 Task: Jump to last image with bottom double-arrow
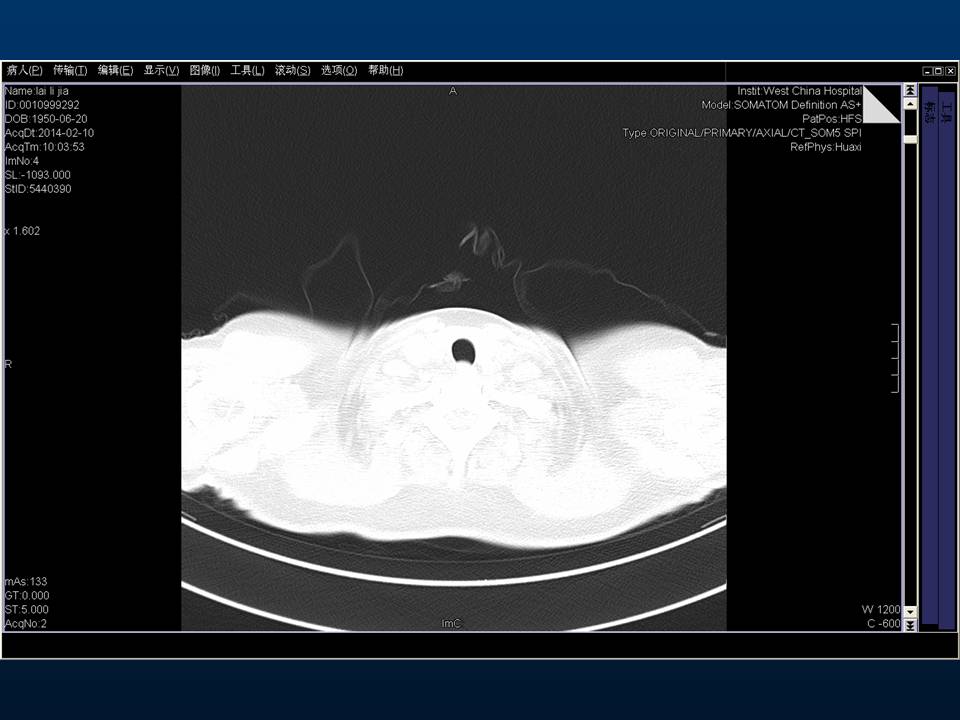(x=910, y=625)
